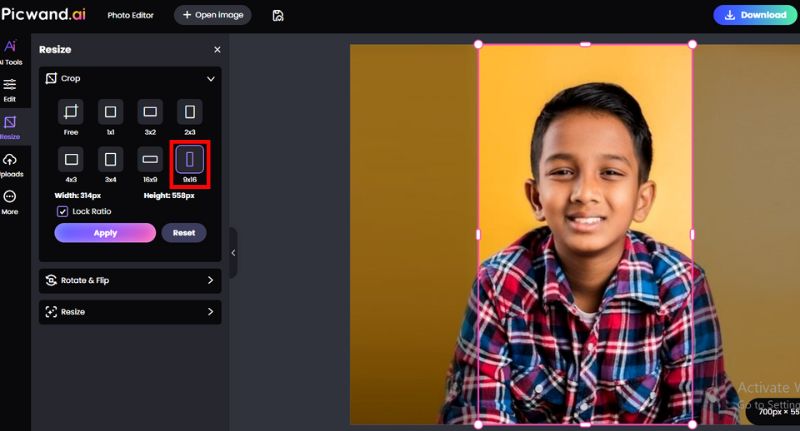This screenshot has height=431, width=800.
Task: Pick the 16x9 crop ratio
Action: tap(150, 159)
